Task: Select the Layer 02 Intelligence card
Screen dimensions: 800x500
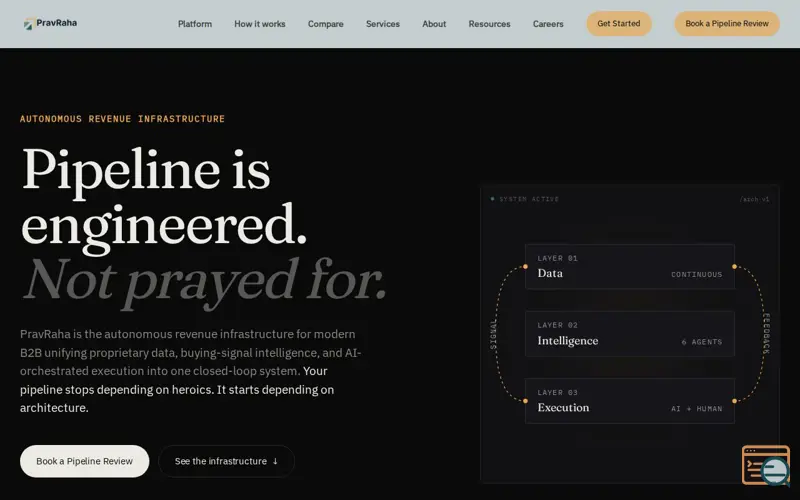Action: (630, 334)
